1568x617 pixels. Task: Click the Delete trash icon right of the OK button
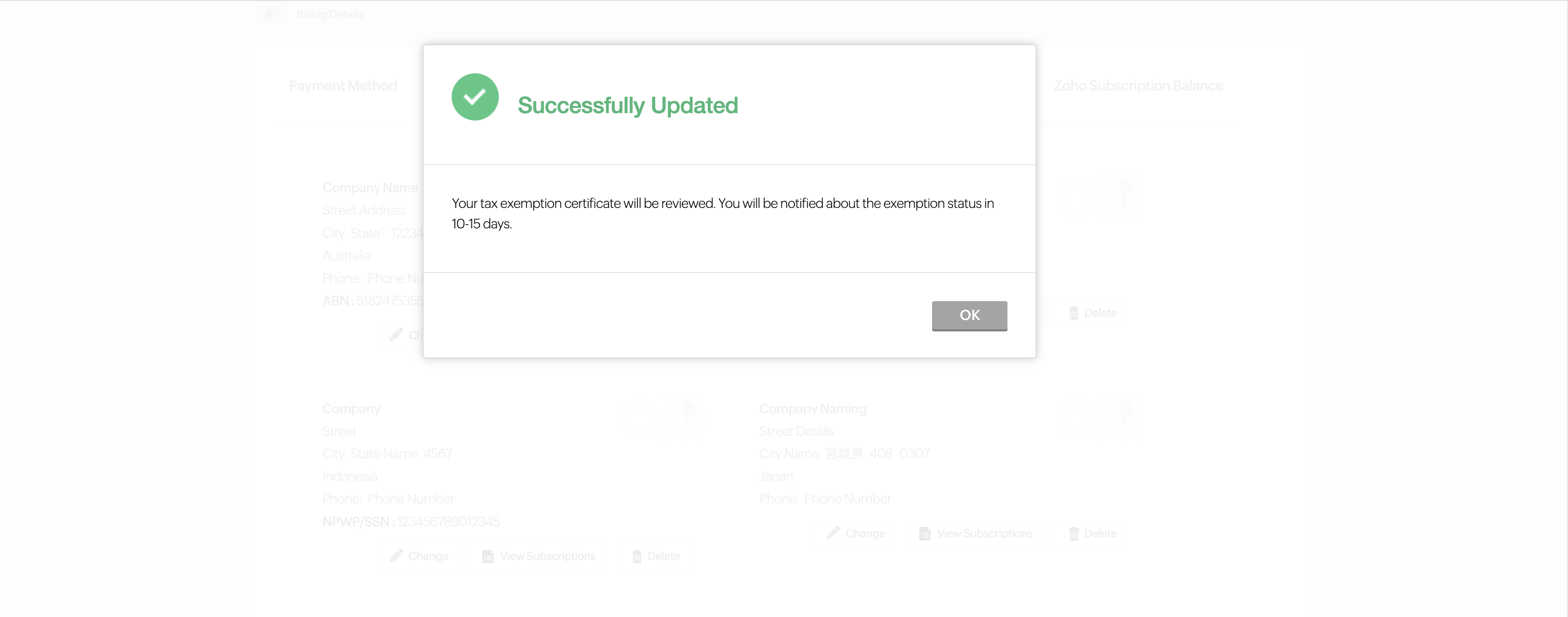tap(1074, 313)
